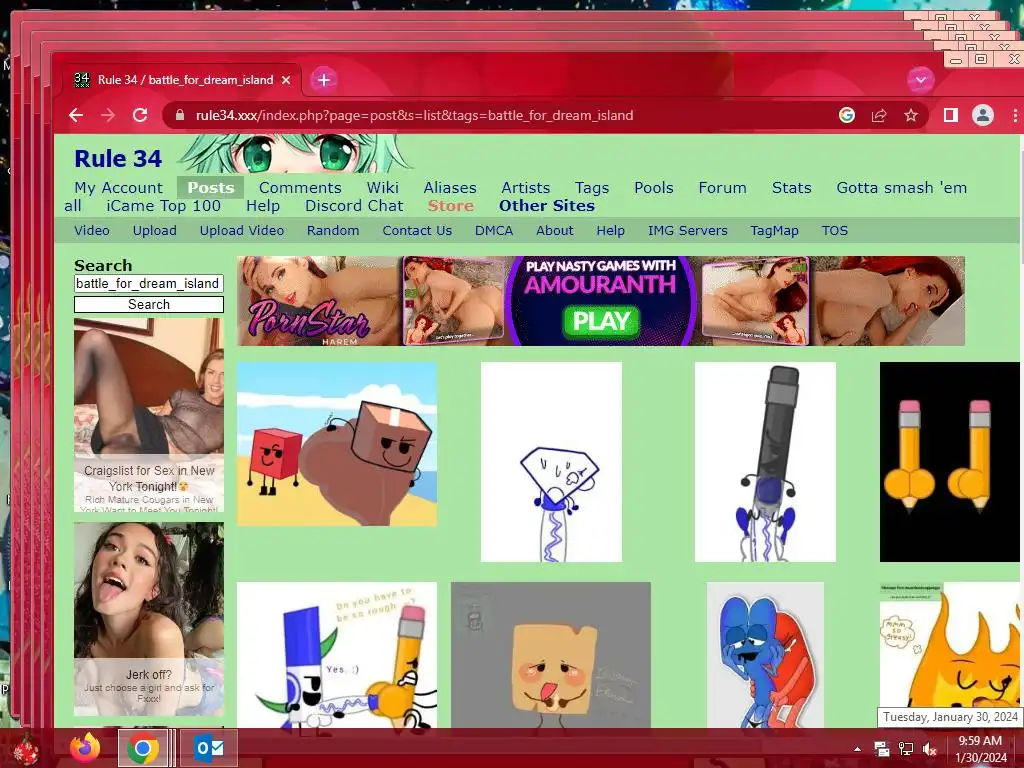The width and height of the screenshot is (1024, 768).
Task: Click the Upload link in the submenu
Action: pyautogui.click(x=154, y=231)
